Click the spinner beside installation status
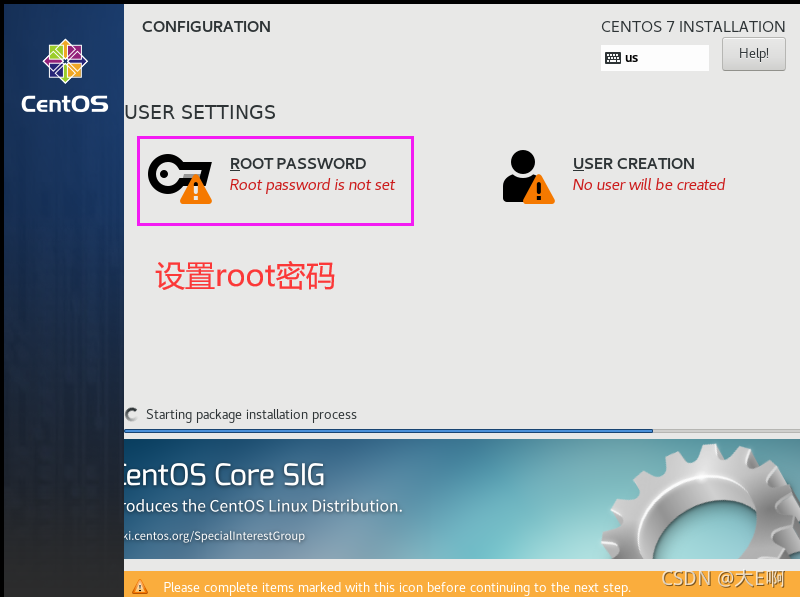The image size is (800, 597). coord(131,414)
